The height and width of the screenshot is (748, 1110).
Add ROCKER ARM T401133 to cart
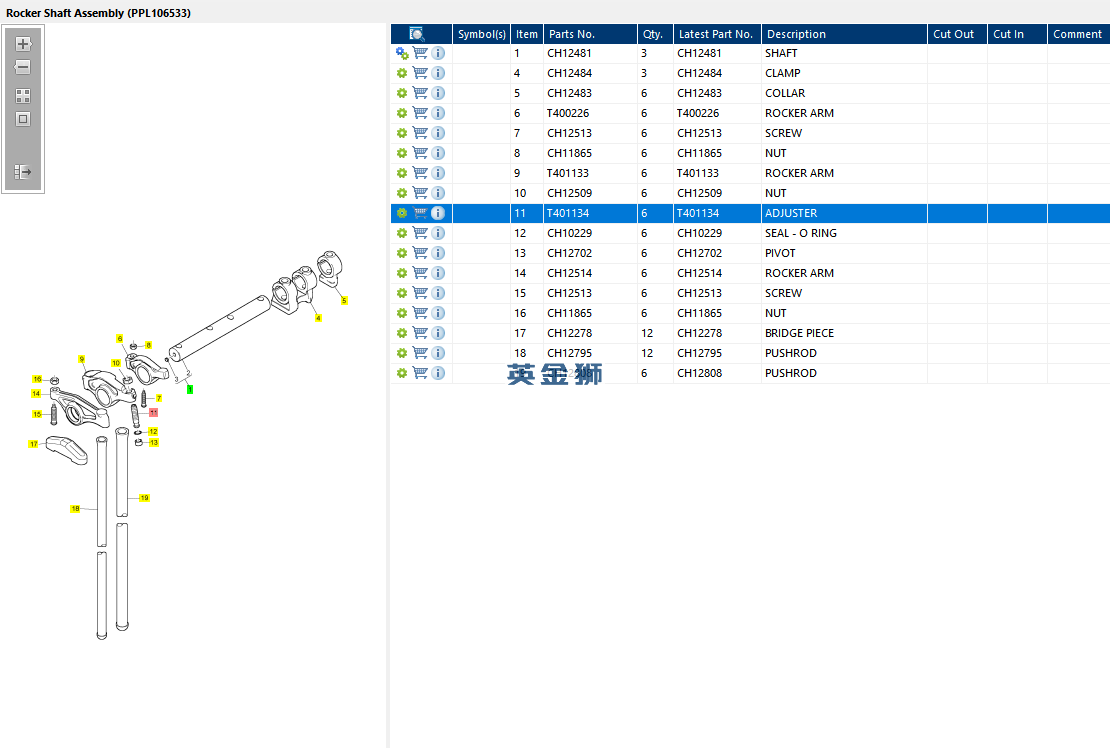point(420,173)
